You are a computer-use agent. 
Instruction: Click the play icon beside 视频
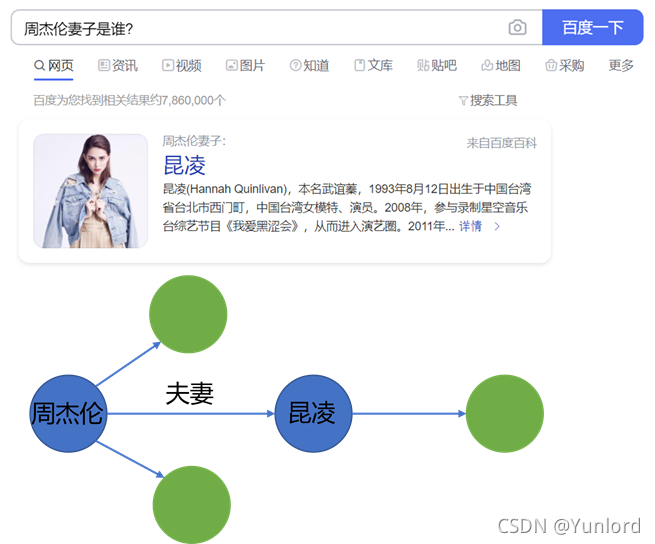point(168,65)
